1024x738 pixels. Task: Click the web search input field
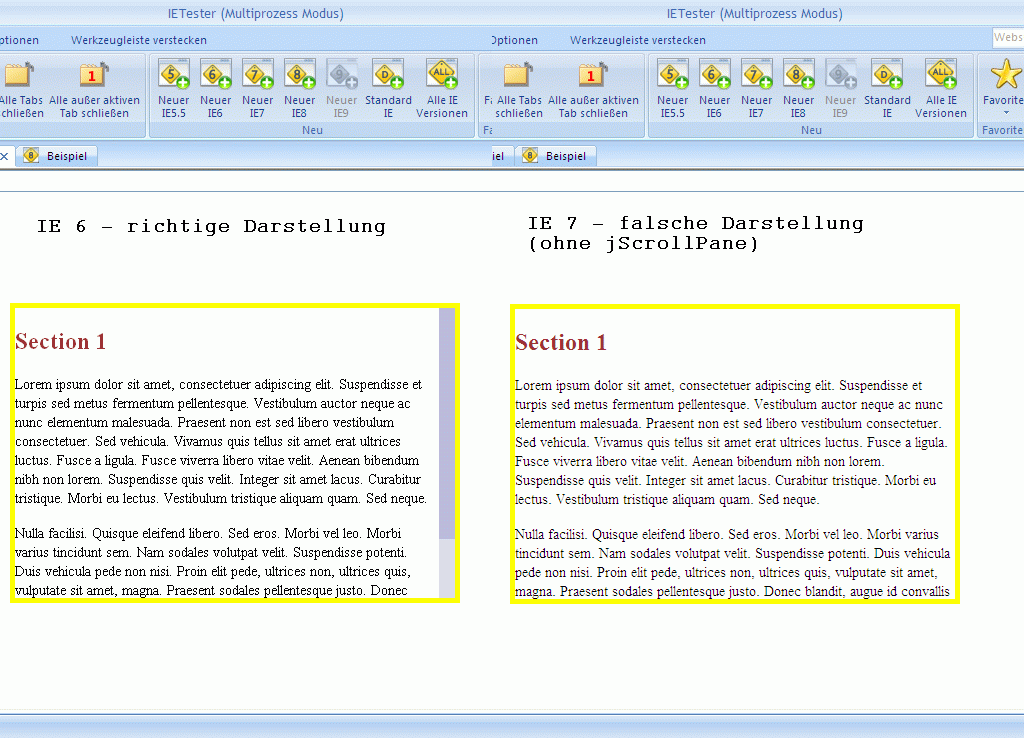tap(1008, 37)
